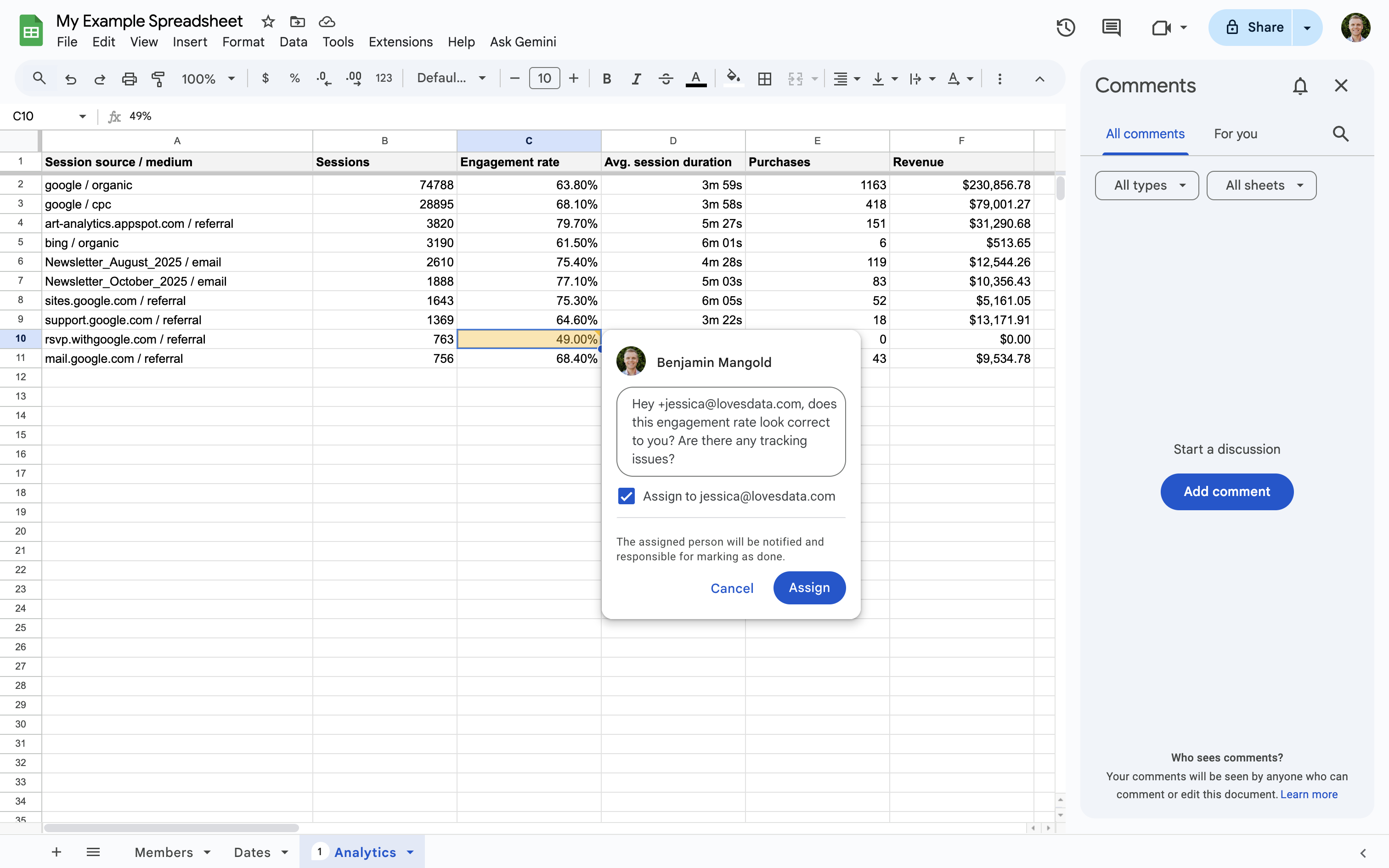The height and width of the screenshot is (868, 1389).
Task: Toggle bold formatting button
Action: tap(607, 79)
